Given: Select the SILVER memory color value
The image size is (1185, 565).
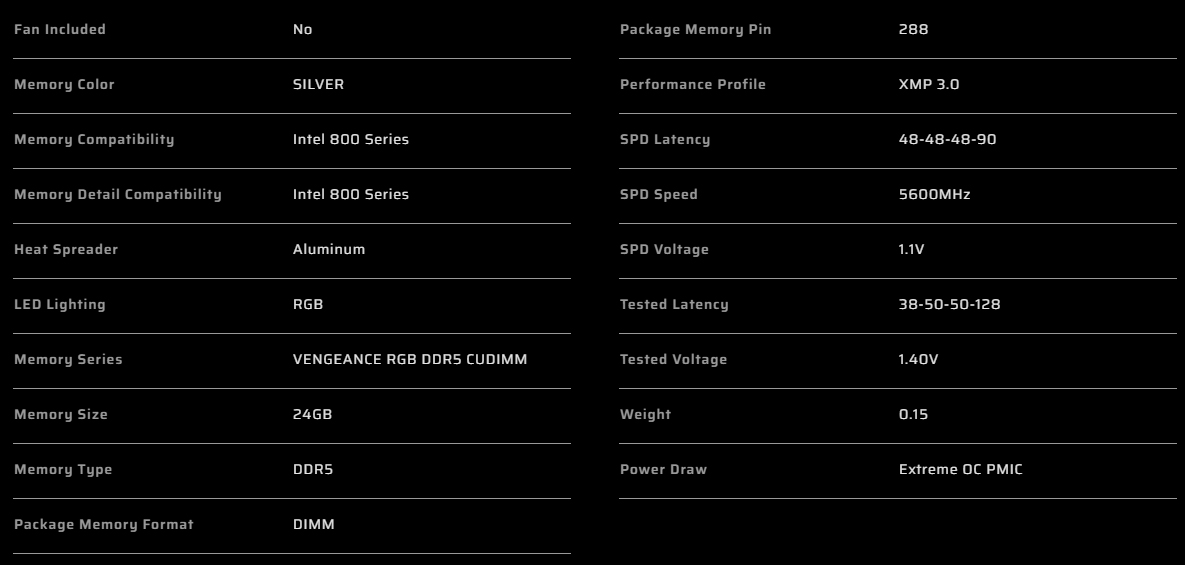Looking at the screenshot, I should pyautogui.click(x=318, y=85).
